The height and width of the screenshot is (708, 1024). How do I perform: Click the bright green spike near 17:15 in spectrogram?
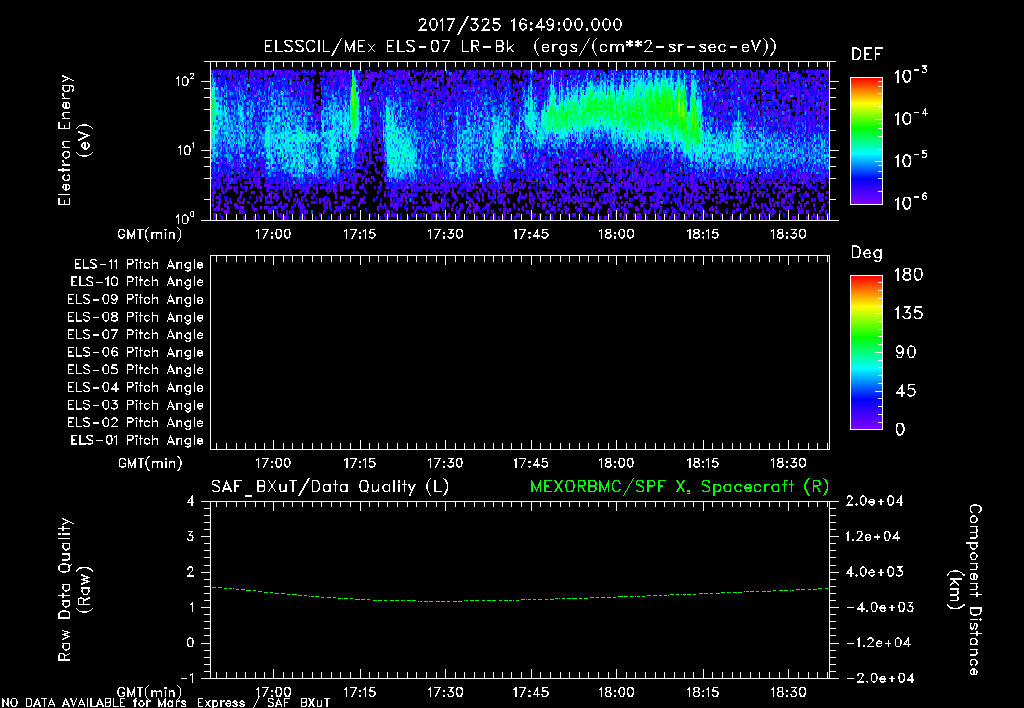click(354, 105)
